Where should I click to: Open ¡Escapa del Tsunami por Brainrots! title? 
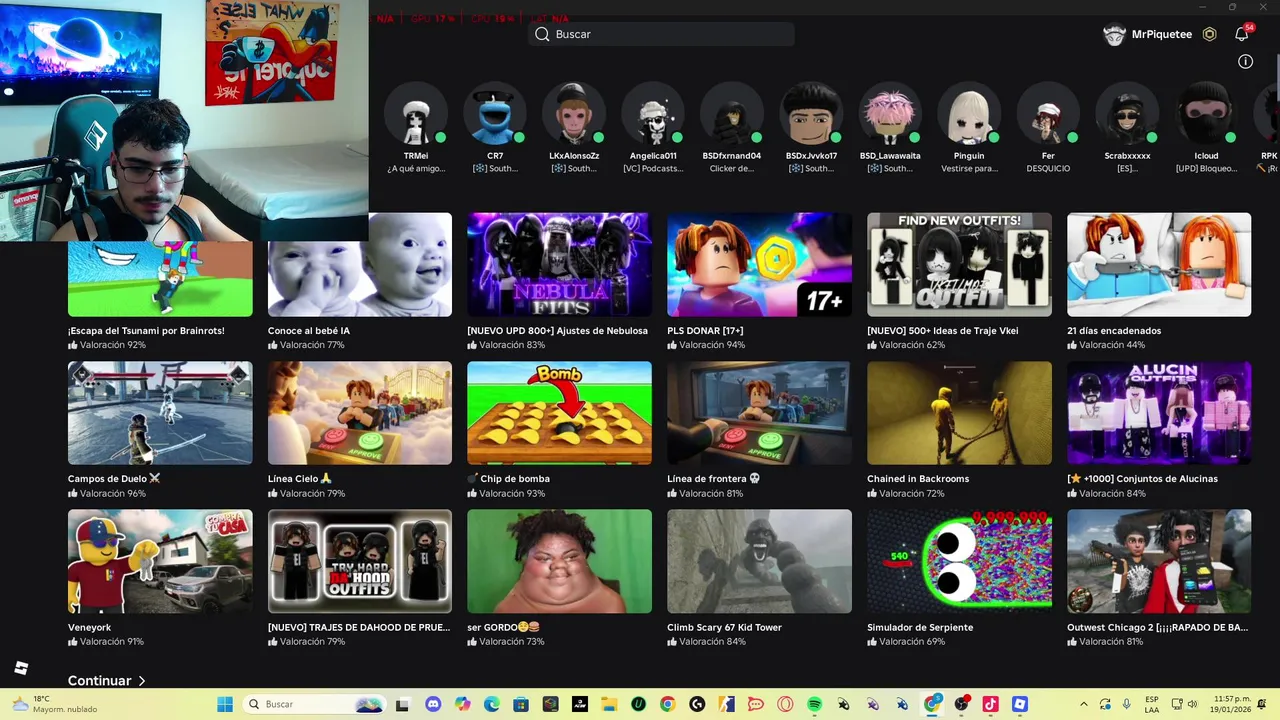pyautogui.click(x=146, y=330)
